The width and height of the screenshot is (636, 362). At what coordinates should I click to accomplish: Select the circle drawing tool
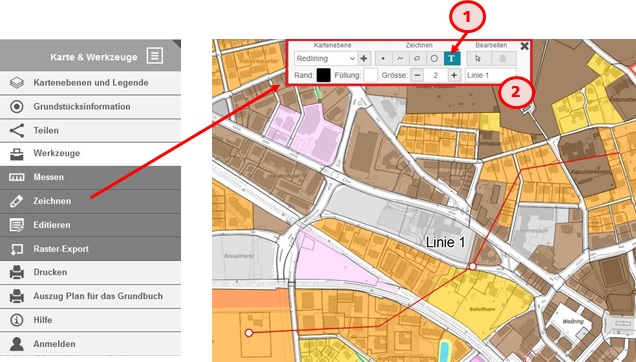click(434, 58)
